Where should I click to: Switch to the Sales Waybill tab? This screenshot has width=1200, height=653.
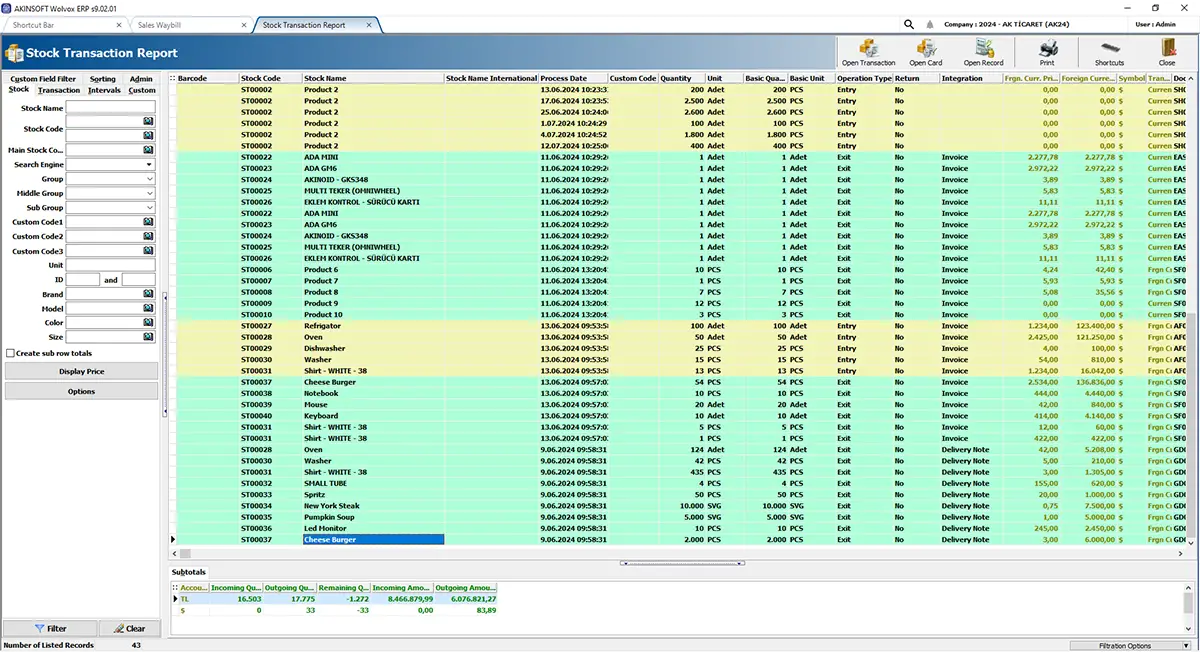tap(188, 24)
